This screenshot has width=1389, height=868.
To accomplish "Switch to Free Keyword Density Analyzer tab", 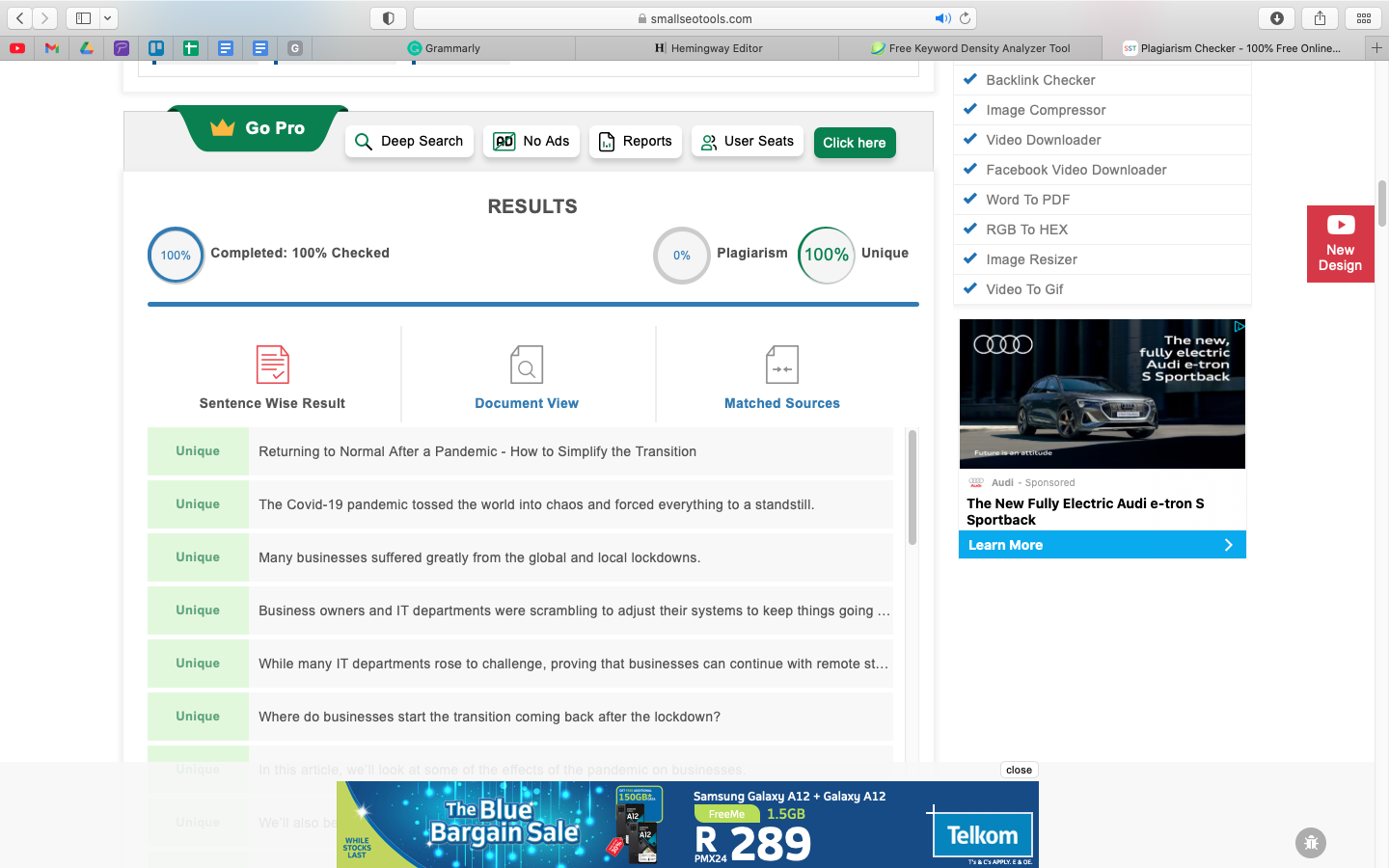I will coord(970,48).
